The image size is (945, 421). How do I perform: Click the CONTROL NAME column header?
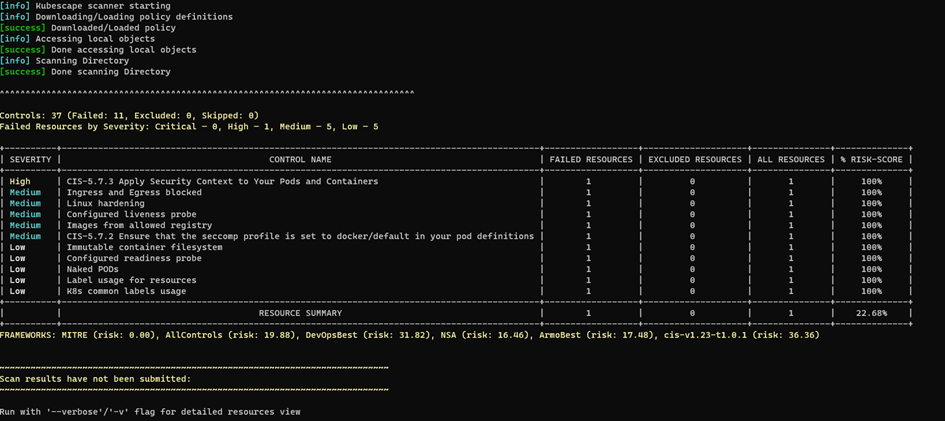coord(300,160)
